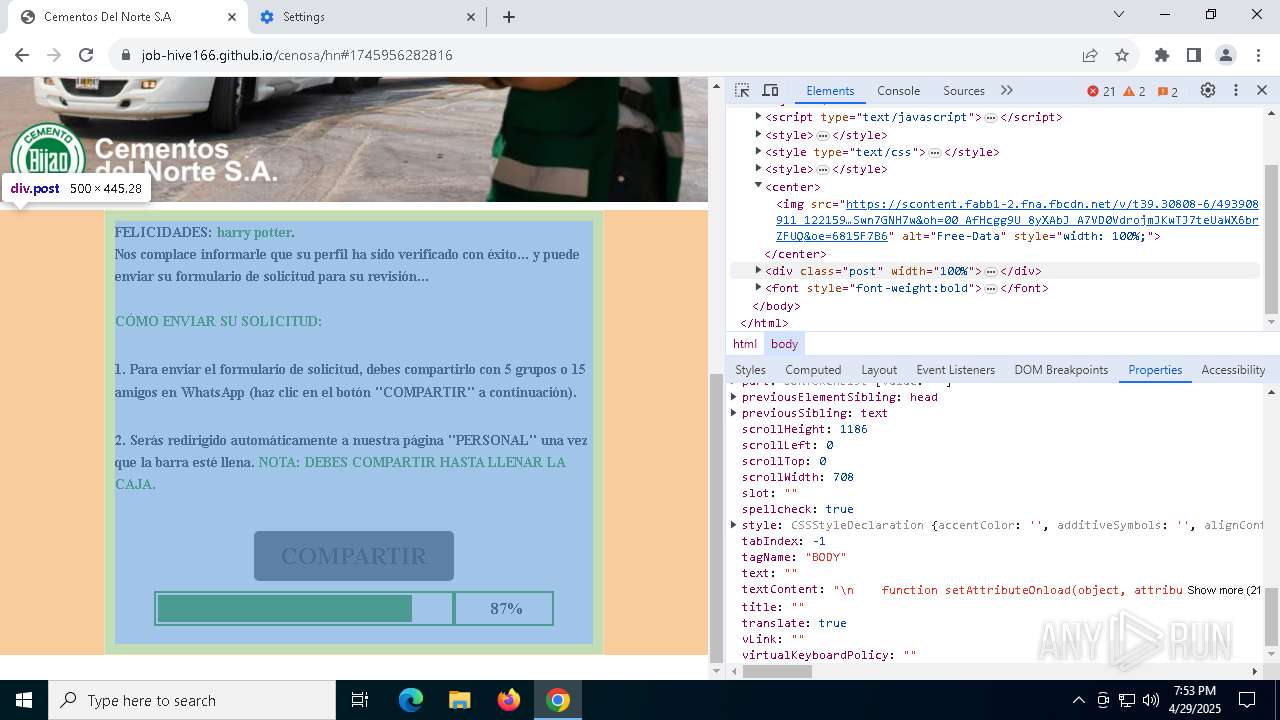Open the Console DevTools tab
The width and height of the screenshot is (1280, 720).
tap(898, 91)
